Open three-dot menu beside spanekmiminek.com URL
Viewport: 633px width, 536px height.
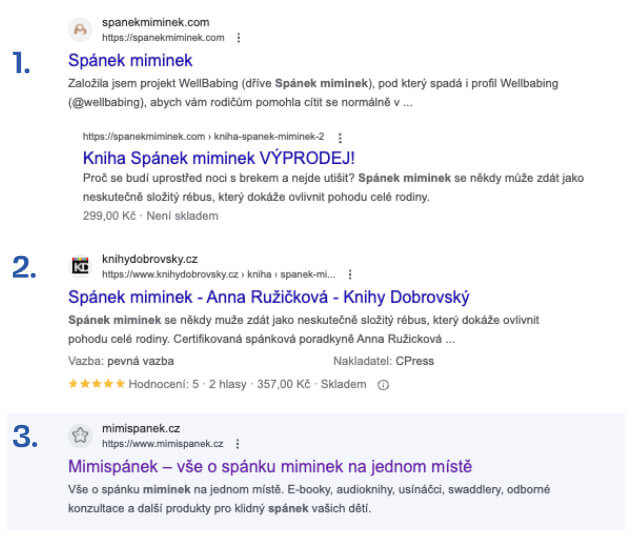239,38
